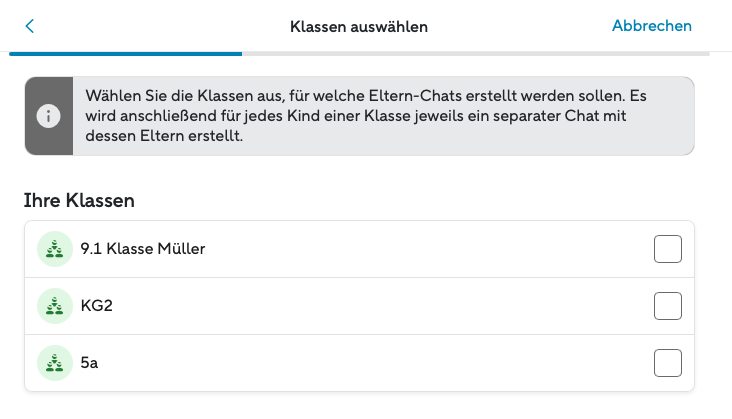The height and width of the screenshot is (419, 732).
Task: Click the gray unfilled progress bar segment
Action: click(475, 52)
